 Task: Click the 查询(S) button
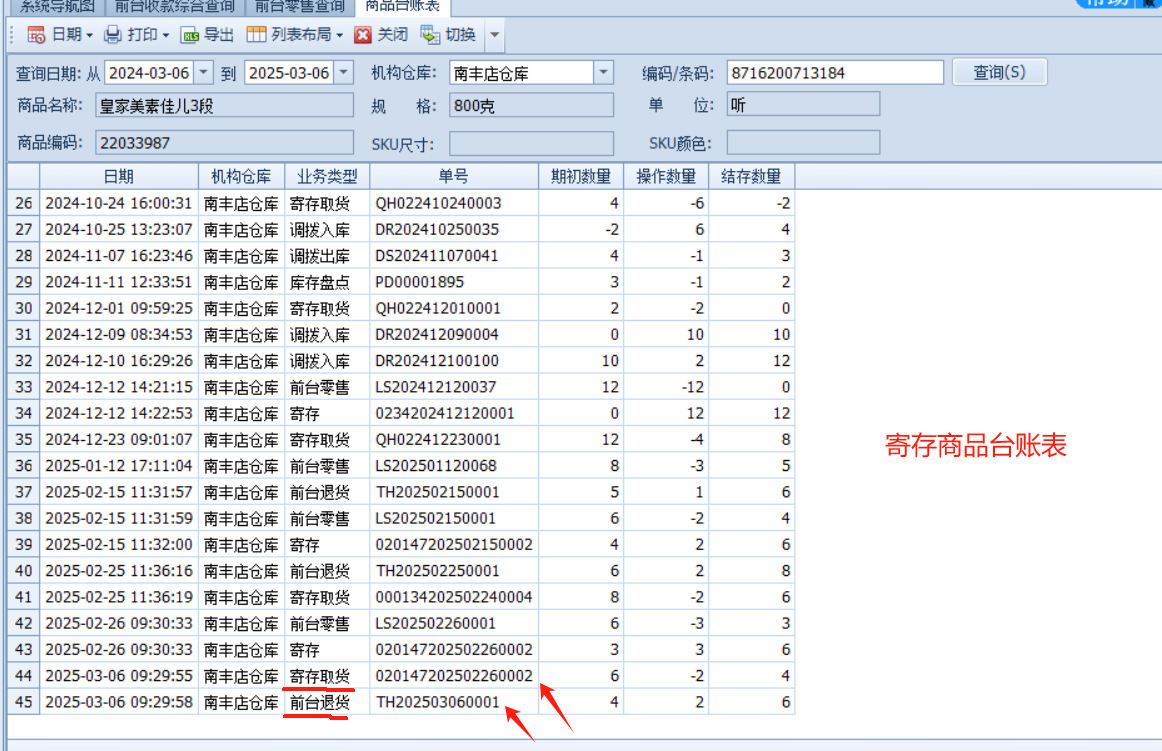[999, 73]
